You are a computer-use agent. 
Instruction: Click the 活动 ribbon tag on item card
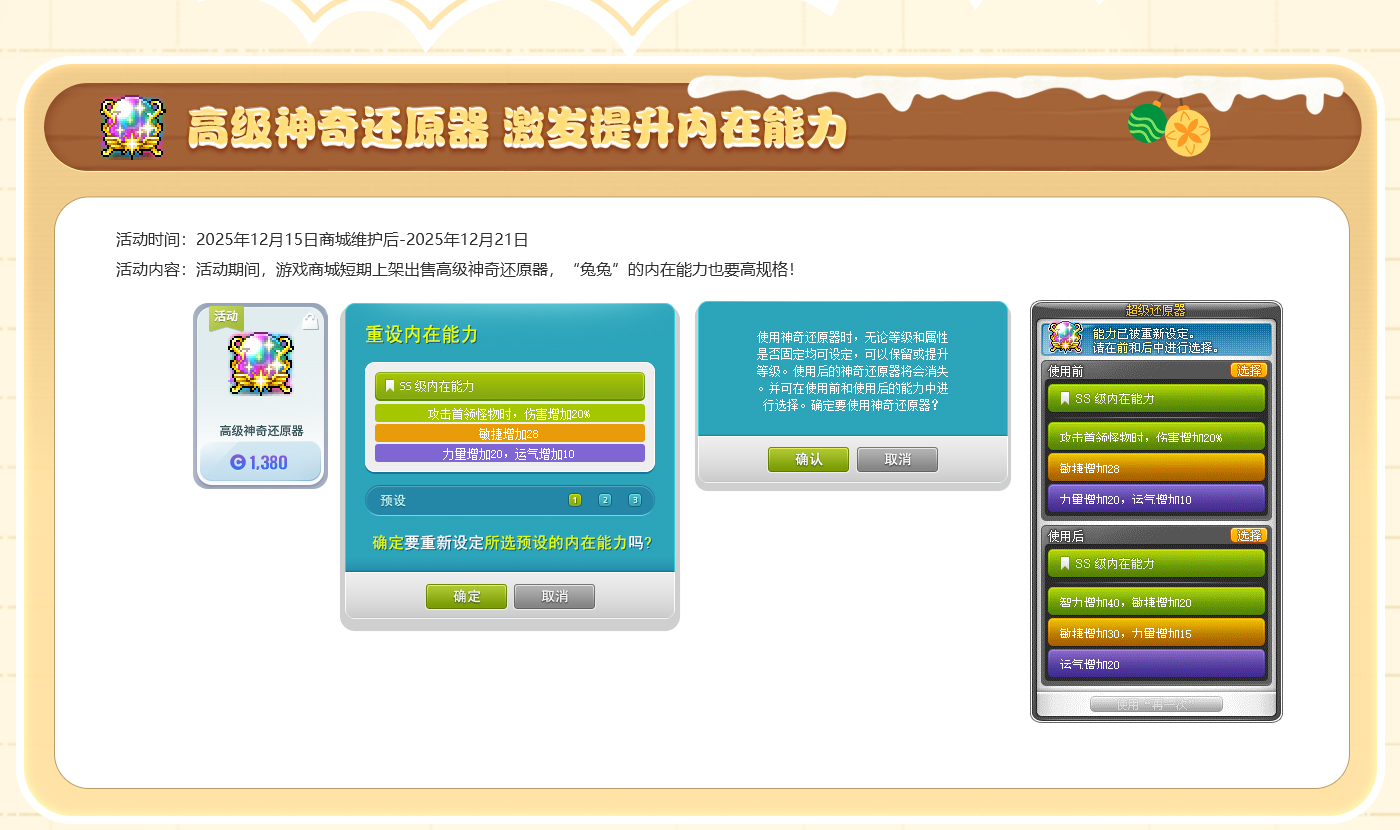coord(226,317)
